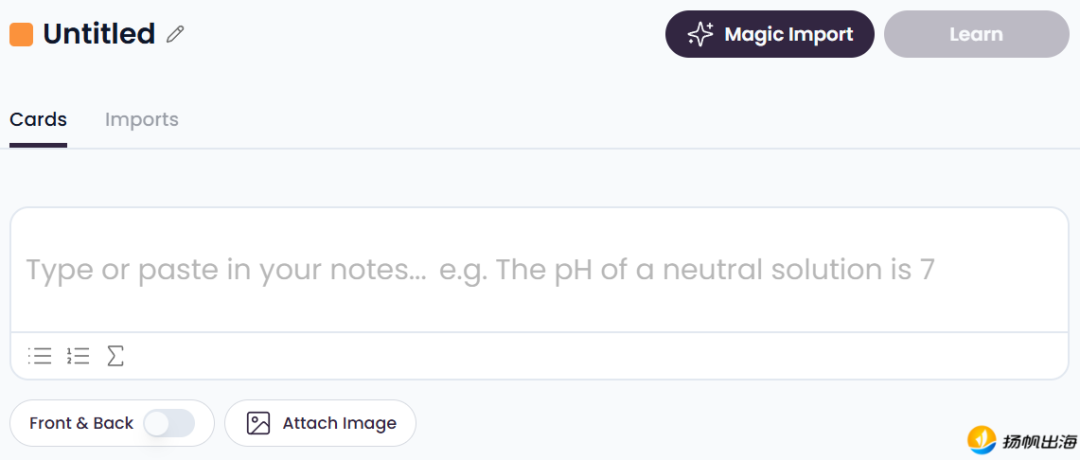Pick the orange deck color square
Image resolution: width=1080 pixels, height=460 pixels.
tap(21, 34)
